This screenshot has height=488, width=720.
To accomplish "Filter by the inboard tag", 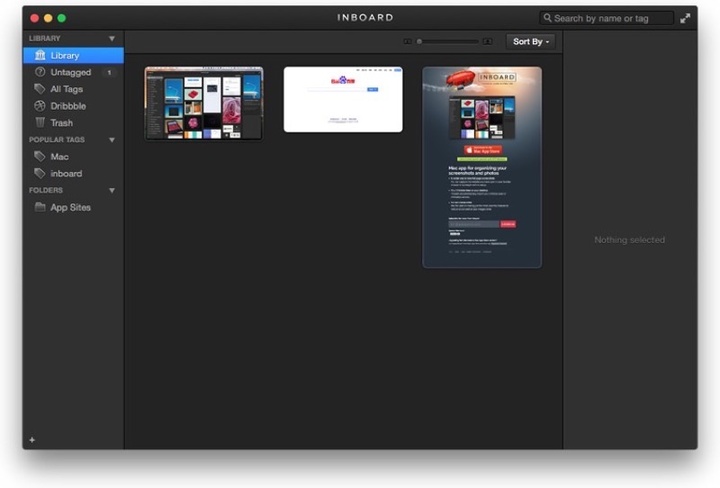I will pyautogui.click(x=66, y=174).
